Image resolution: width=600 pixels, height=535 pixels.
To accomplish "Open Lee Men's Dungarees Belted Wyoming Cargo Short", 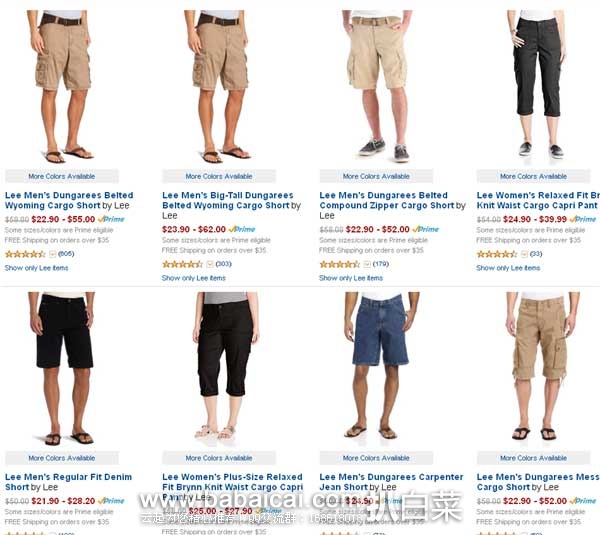I will pos(69,200).
